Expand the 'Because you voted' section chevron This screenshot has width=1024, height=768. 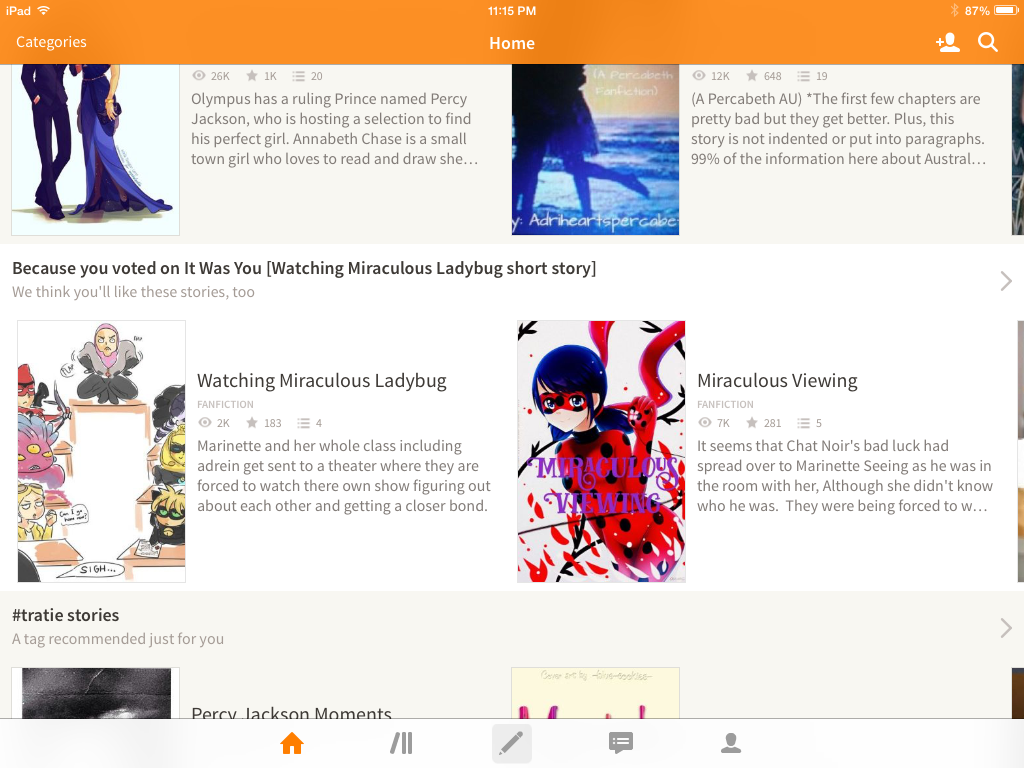pos(1006,281)
